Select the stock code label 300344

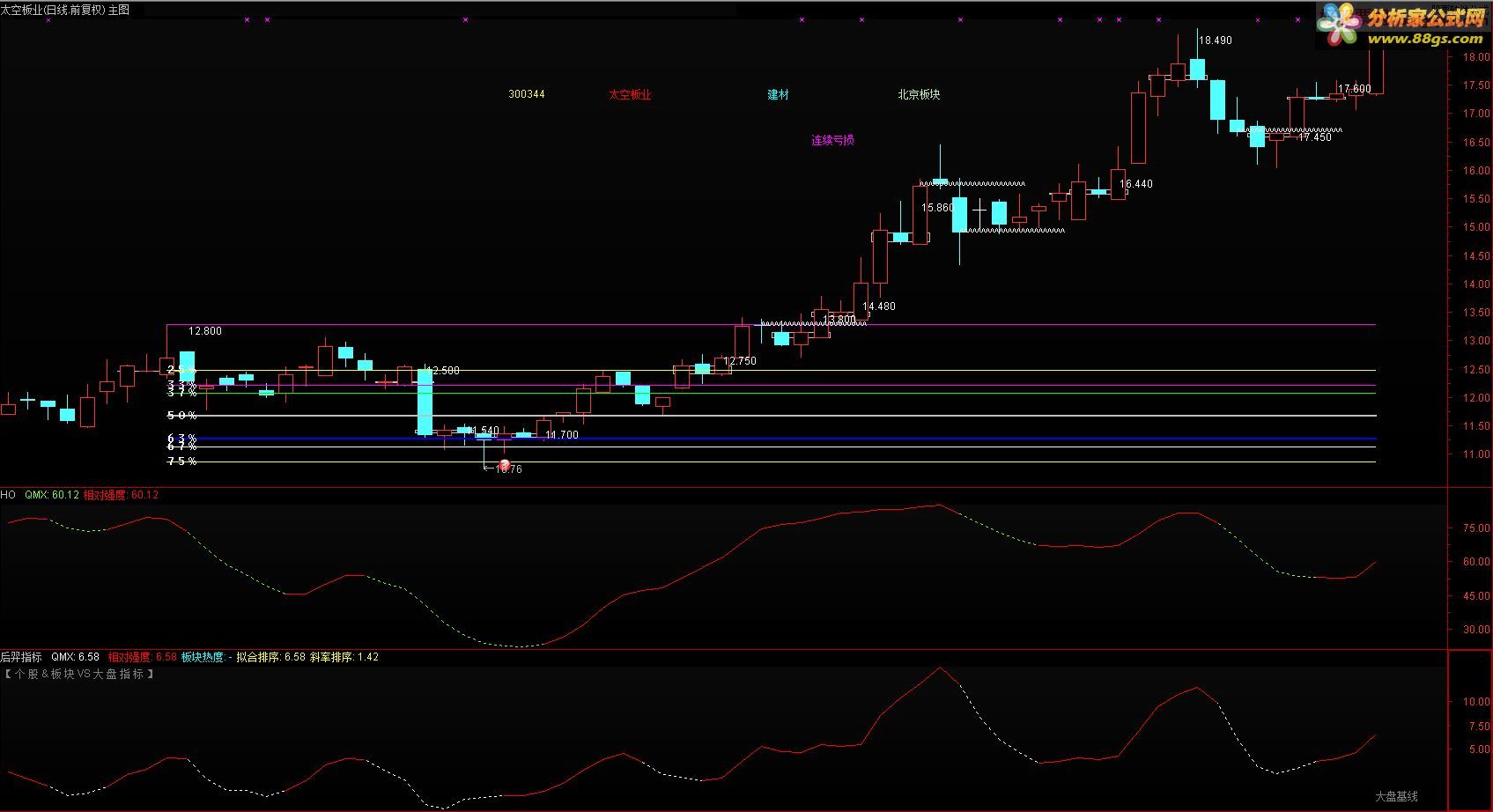[527, 94]
